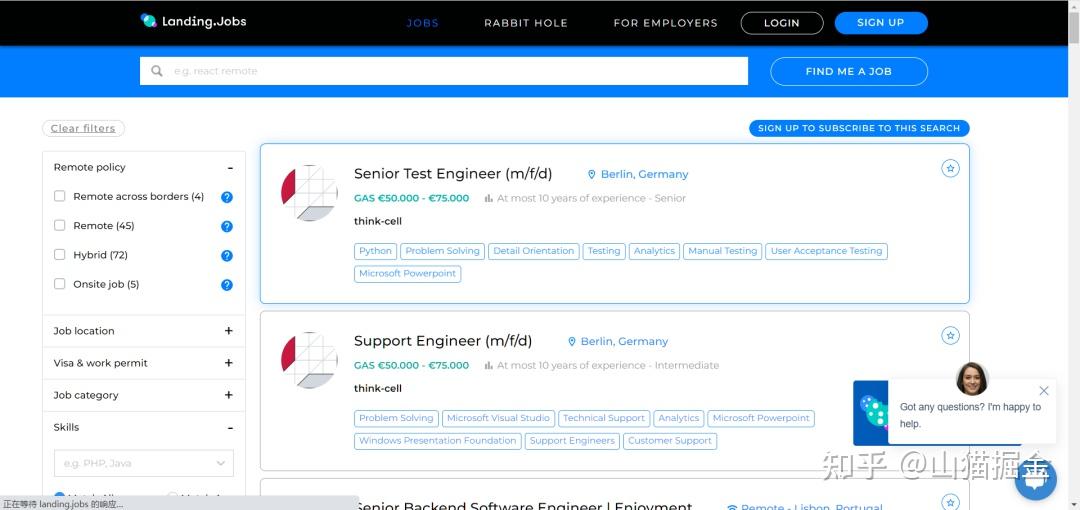The width and height of the screenshot is (1080, 510).
Task: Bookmark Support Engineer job star icon
Action: point(951,336)
